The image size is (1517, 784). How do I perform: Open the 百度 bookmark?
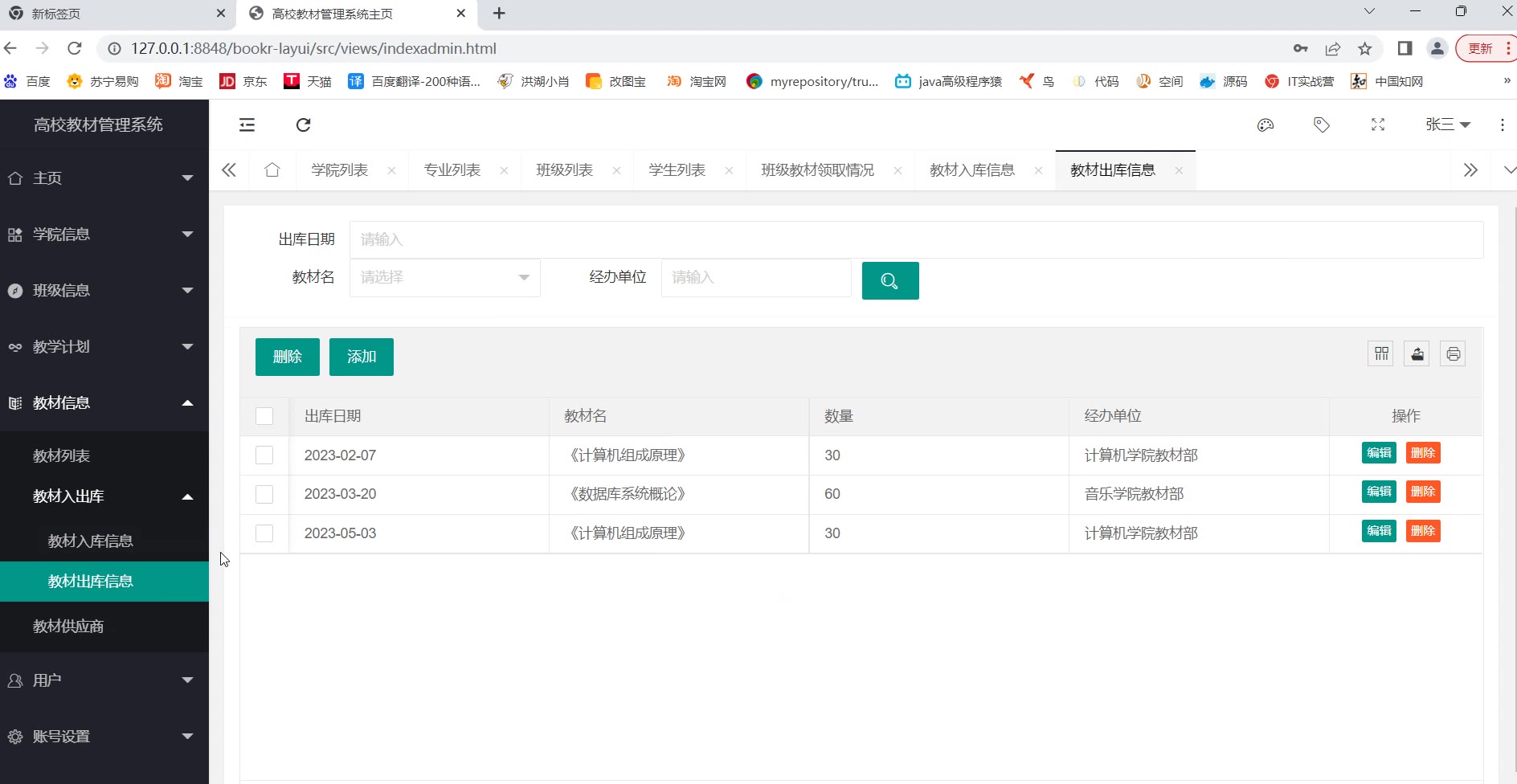point(27,81)
